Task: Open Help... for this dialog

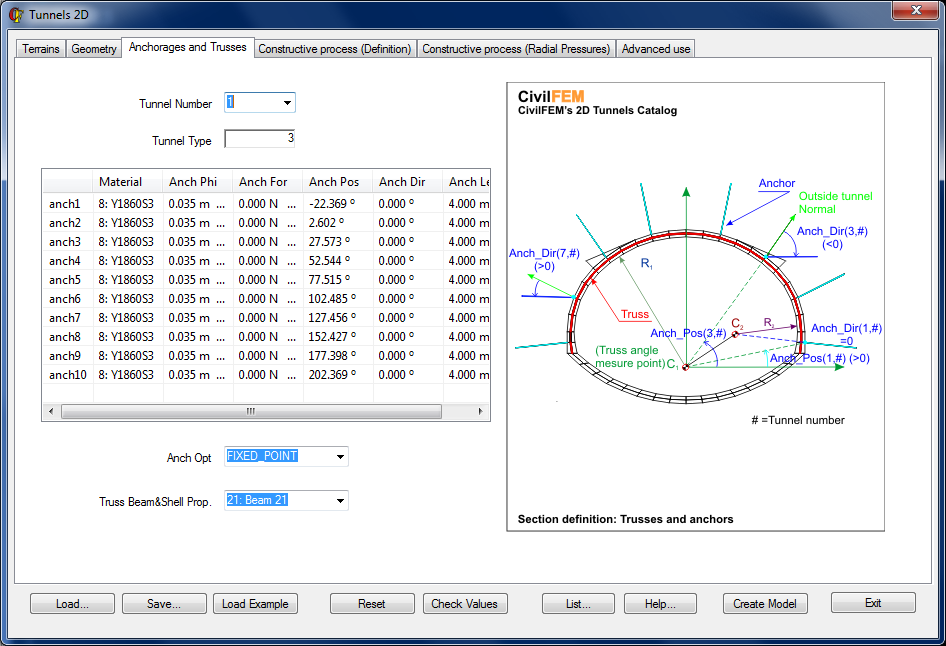Action: coord(661,604)
